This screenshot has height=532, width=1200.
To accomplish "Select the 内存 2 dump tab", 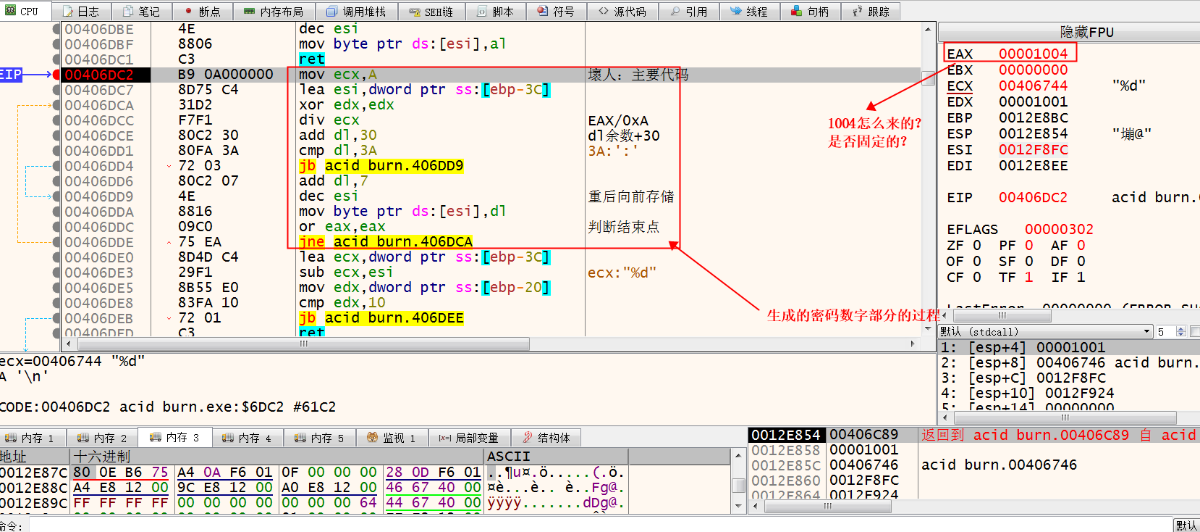I will pyautogui.click(x=103, y=438).
